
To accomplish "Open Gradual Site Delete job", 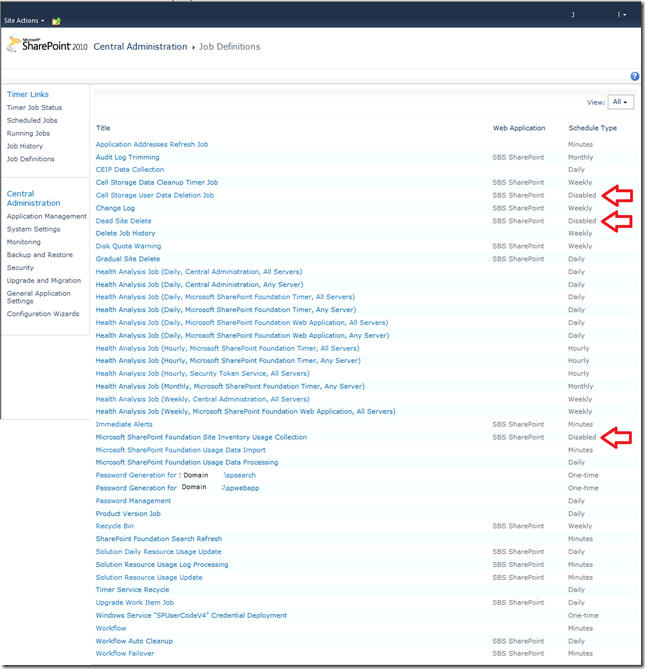I will point(128,259).
